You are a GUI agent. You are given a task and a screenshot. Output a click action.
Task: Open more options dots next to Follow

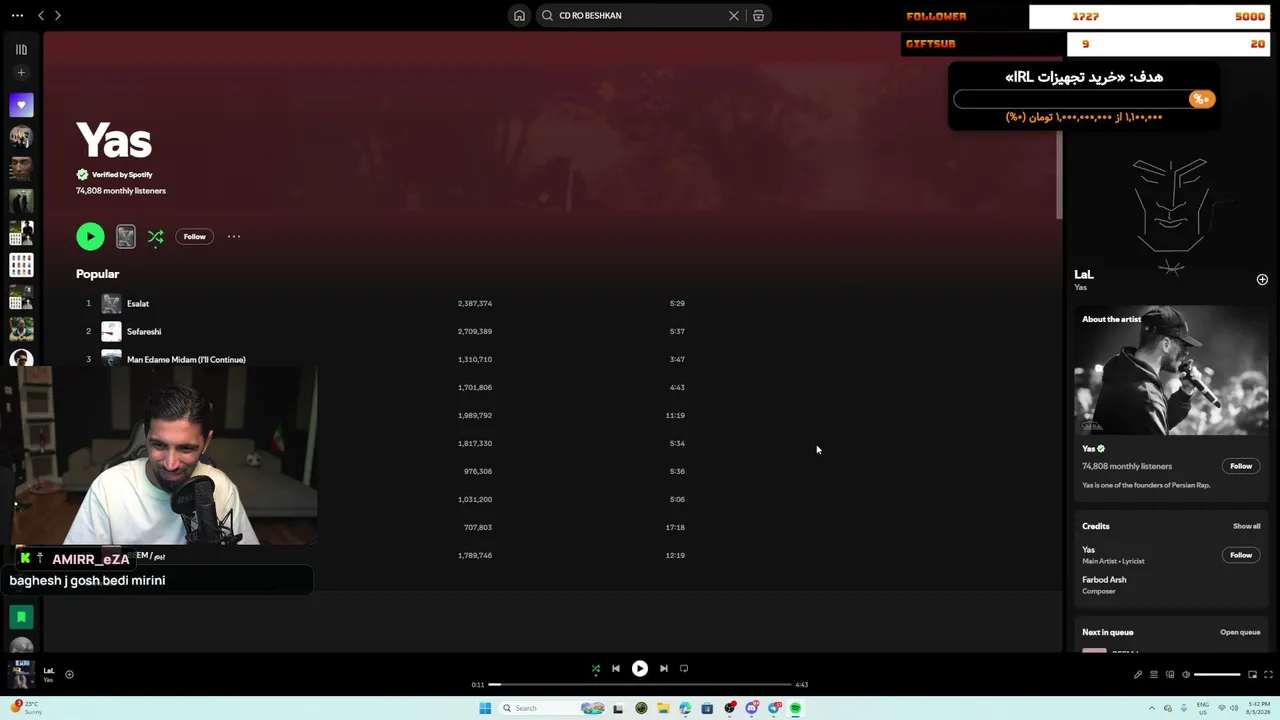pyautogui.click(x=234, y=237)
